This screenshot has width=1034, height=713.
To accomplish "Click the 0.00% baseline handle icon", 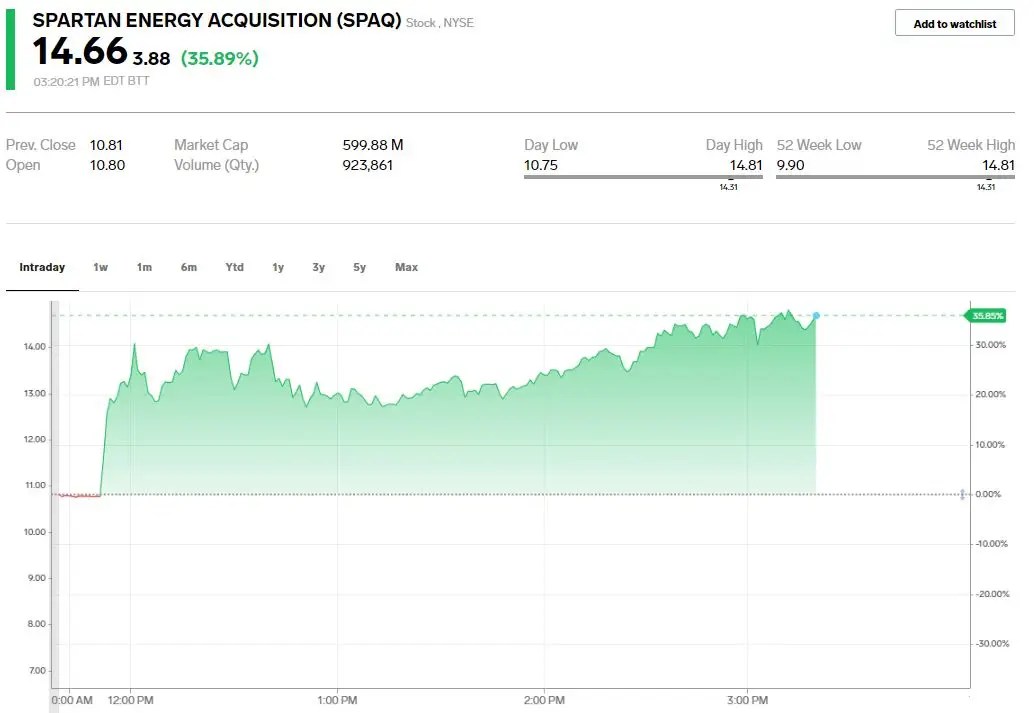I will pos(962,494).
